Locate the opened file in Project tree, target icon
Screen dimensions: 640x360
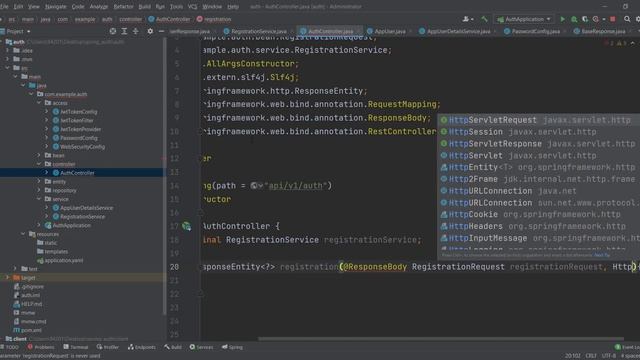113,31
